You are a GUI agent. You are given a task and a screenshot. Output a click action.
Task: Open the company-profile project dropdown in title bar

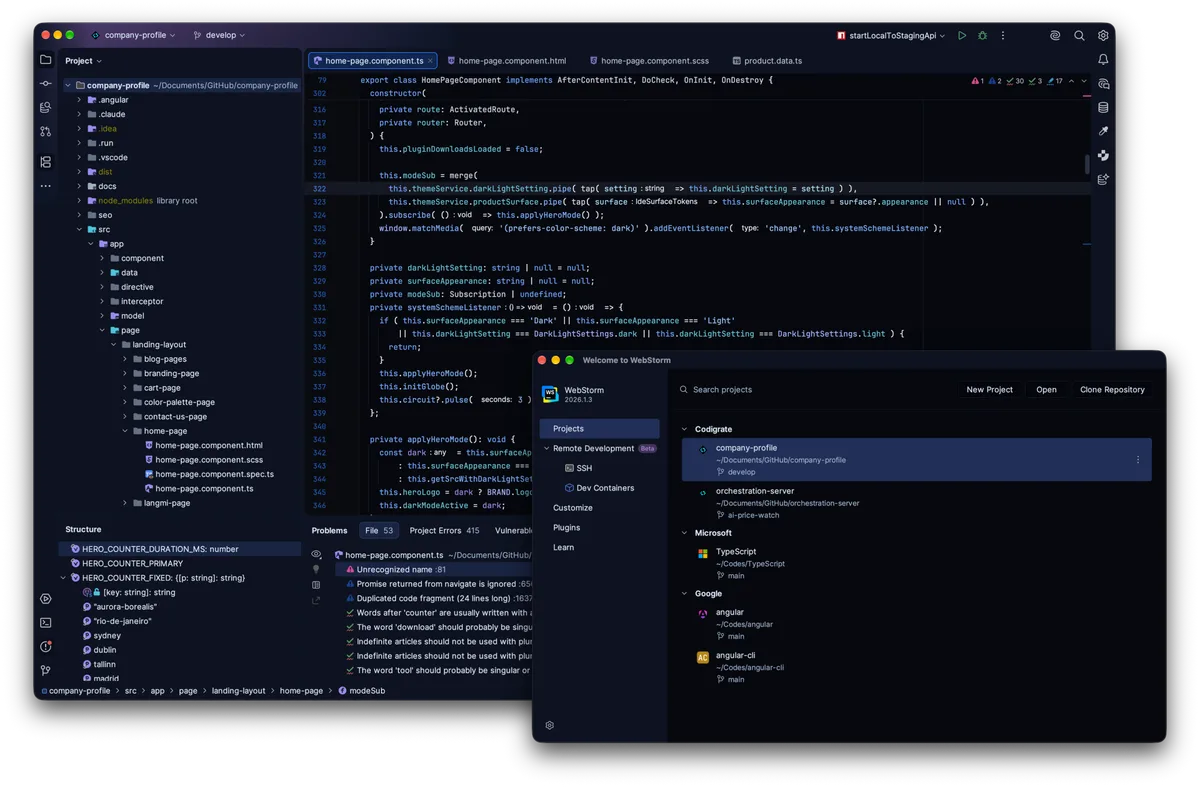133,35
